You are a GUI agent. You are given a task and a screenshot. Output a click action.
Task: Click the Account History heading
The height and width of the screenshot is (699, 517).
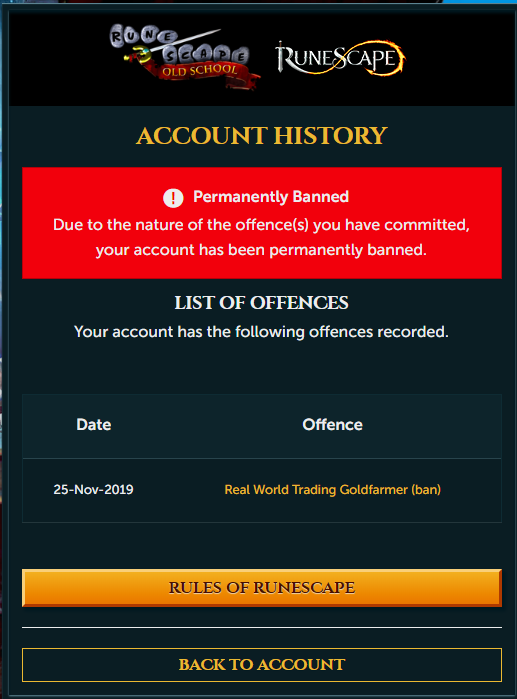262,136
